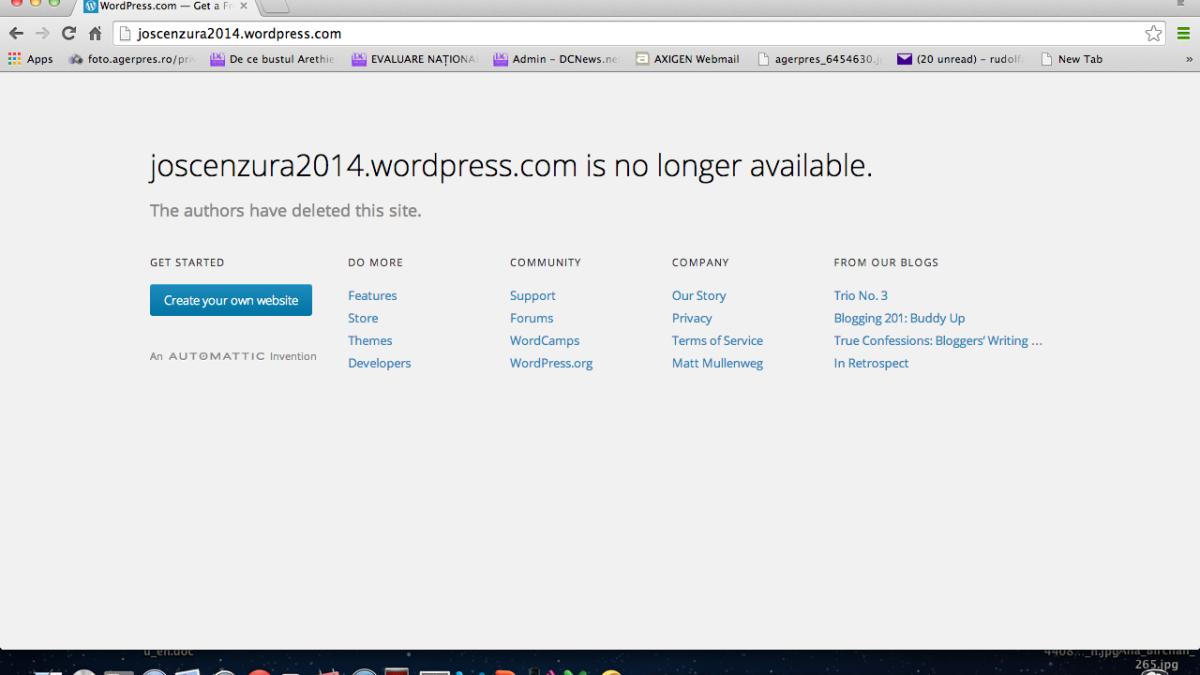The height and width of the screenshot is (675, 1200).
Task: Open the Chrome menu icon at top right
Action: [x=1184, y=32]
